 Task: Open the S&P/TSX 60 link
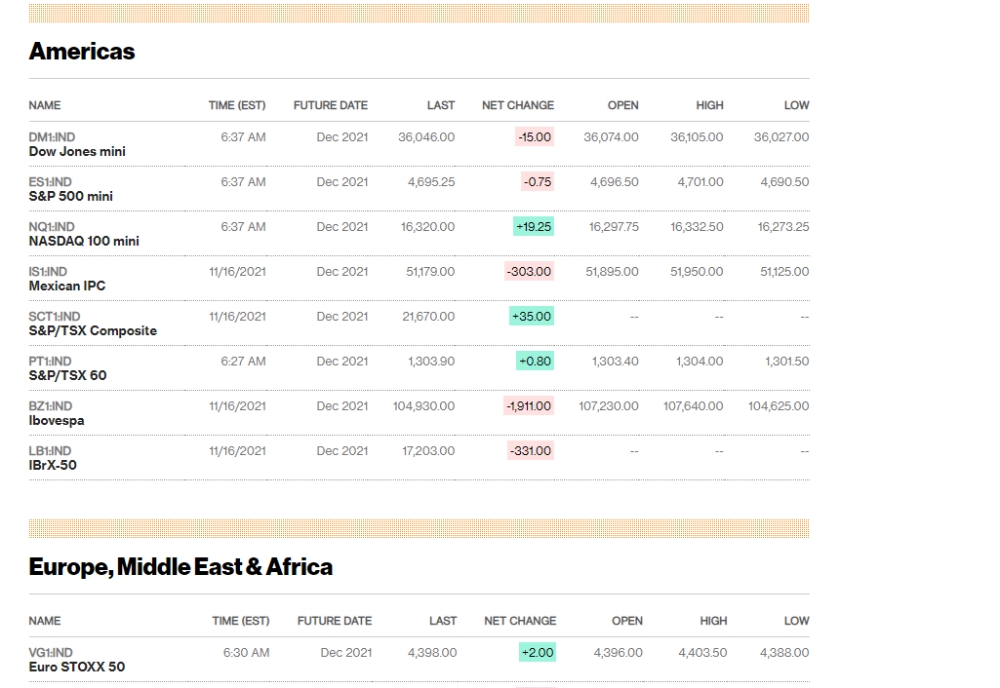tap(68, 376)
